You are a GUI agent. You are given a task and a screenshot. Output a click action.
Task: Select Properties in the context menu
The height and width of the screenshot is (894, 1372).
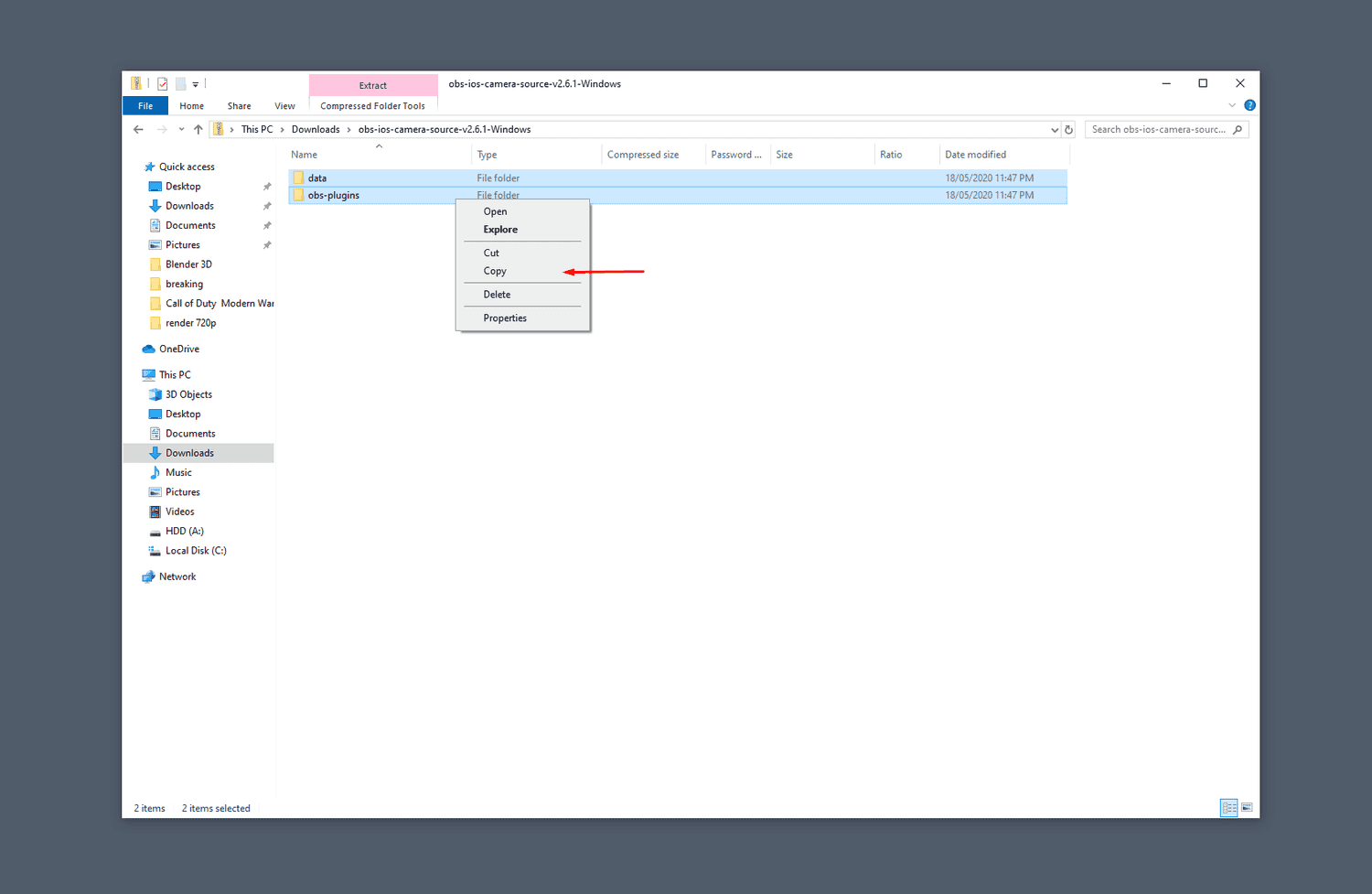click(505, 318)
